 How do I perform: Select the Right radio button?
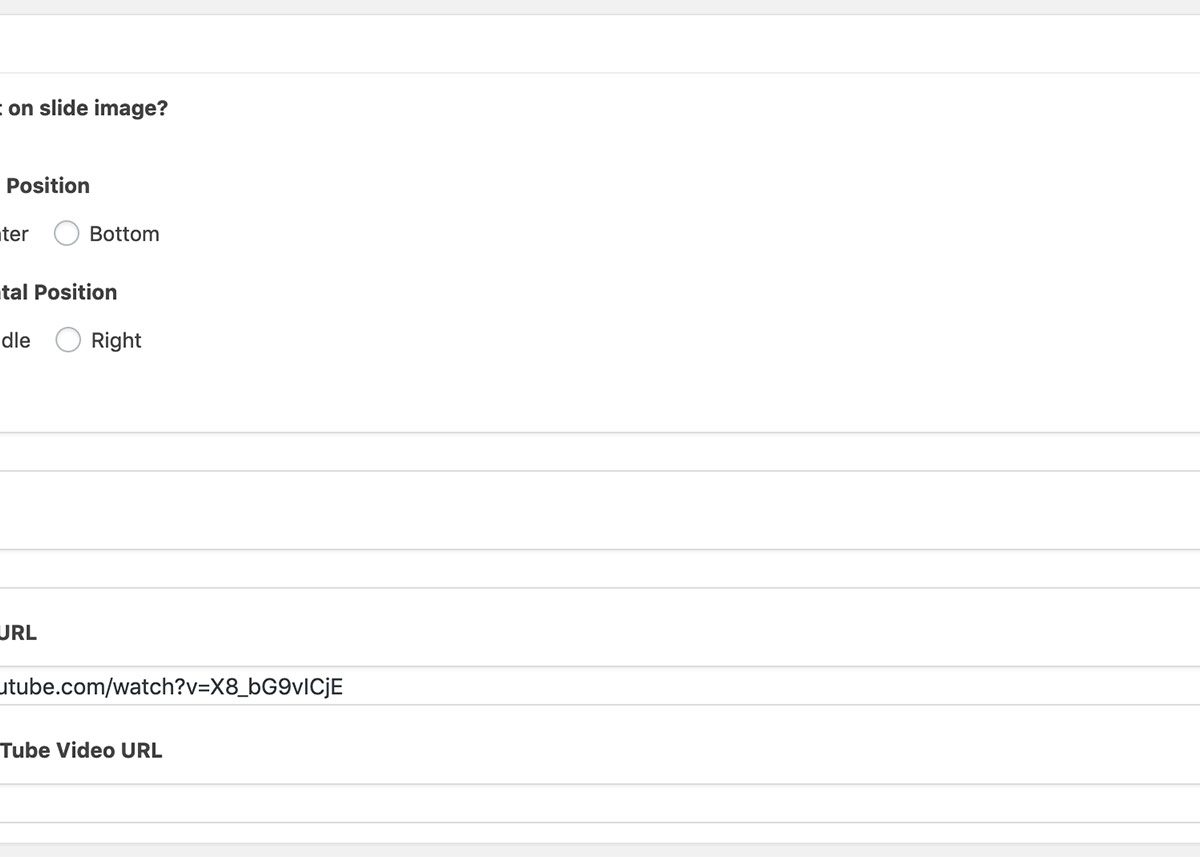pos(68,340)
